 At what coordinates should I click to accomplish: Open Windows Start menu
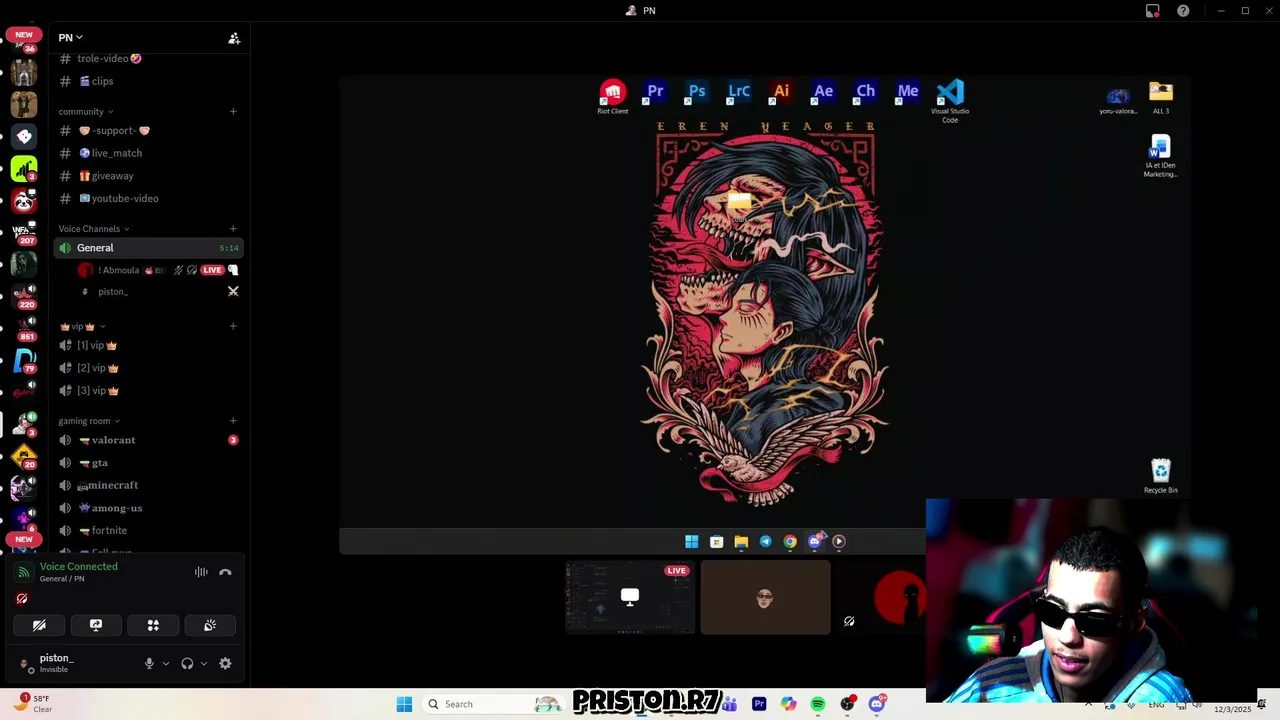pos(404,704)
